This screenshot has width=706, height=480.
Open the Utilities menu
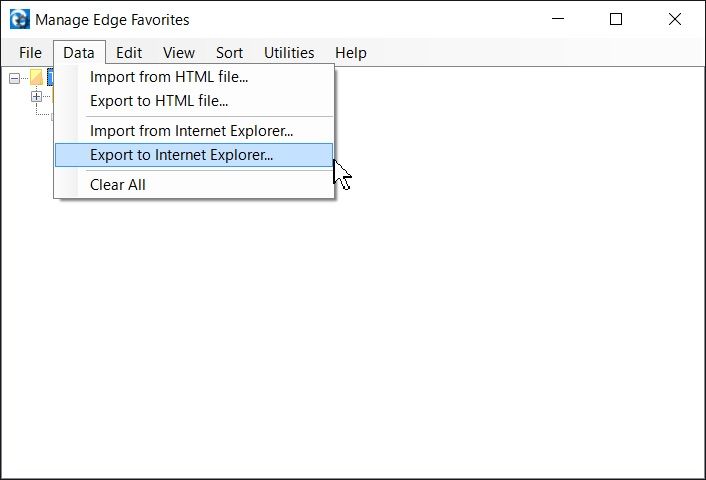click(289, 53)
